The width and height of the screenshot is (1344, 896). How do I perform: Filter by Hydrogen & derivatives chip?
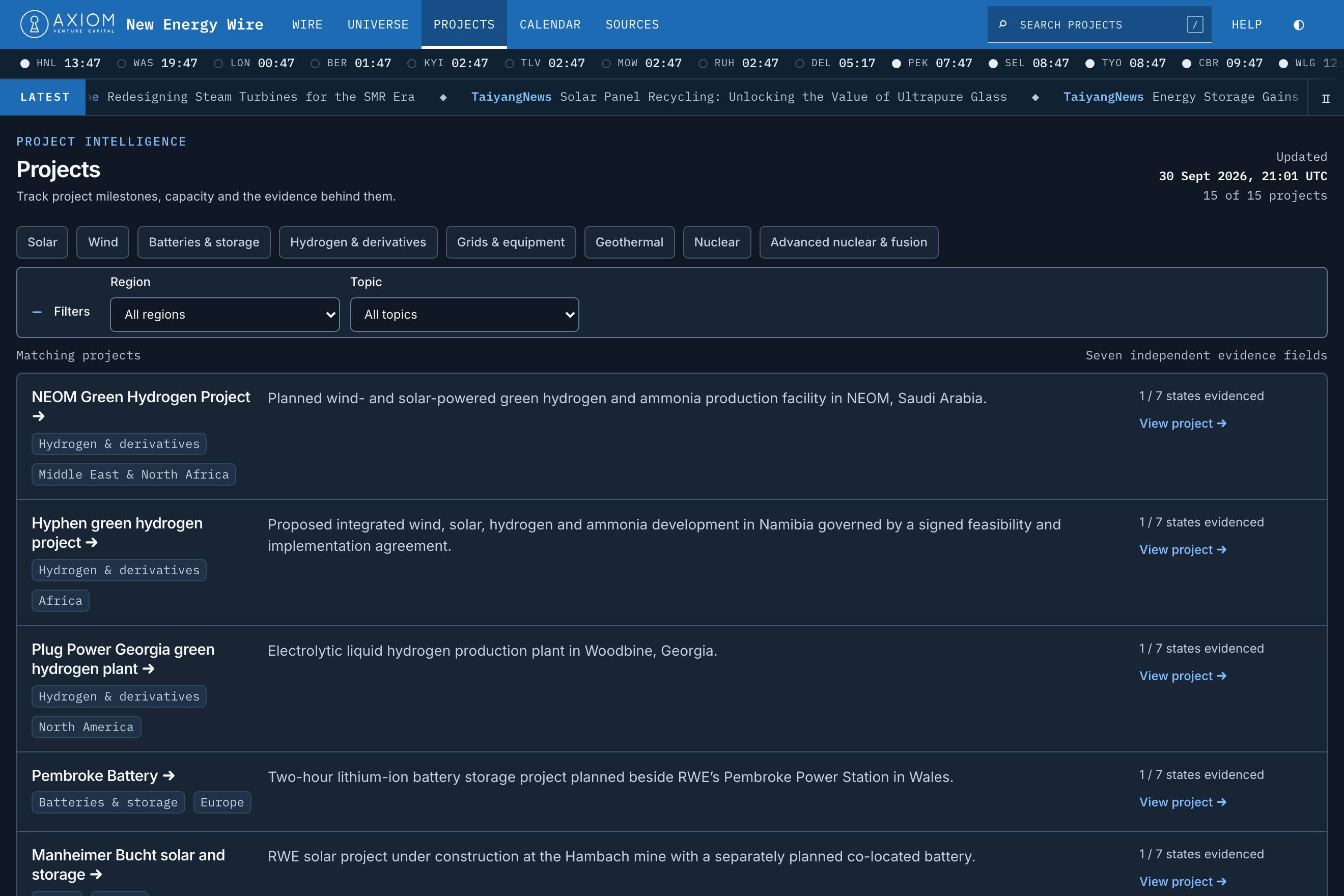point(358,242)
